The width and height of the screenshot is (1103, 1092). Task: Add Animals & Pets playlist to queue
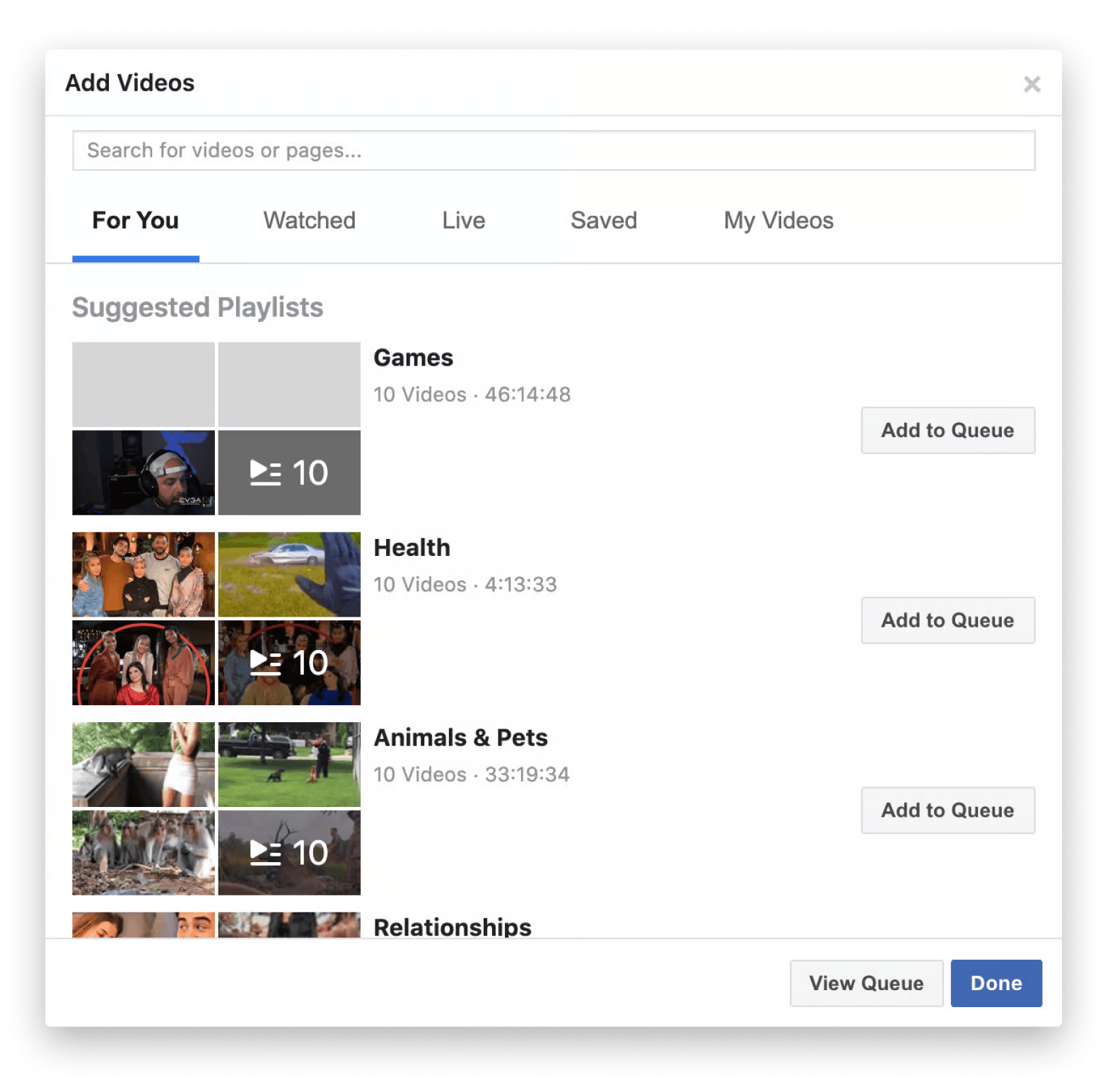pyautogui.click(x=947, y=811)
